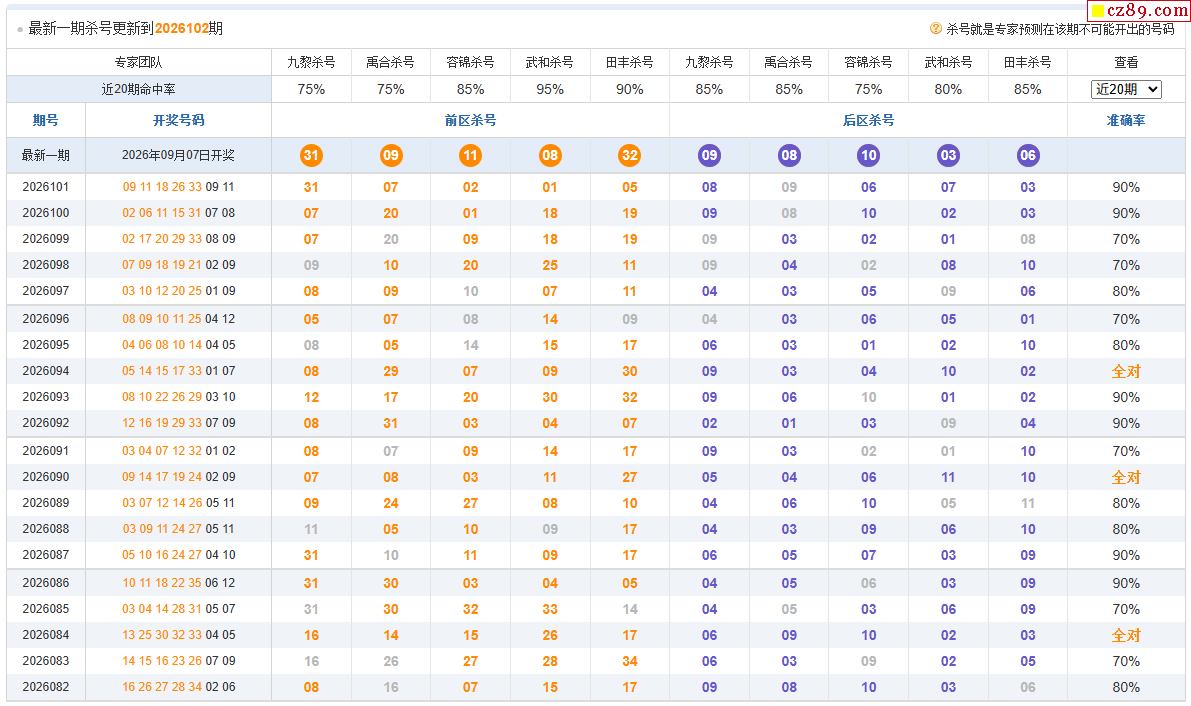
Task: Click issue 2026082 row label
Action: point(46,687)
